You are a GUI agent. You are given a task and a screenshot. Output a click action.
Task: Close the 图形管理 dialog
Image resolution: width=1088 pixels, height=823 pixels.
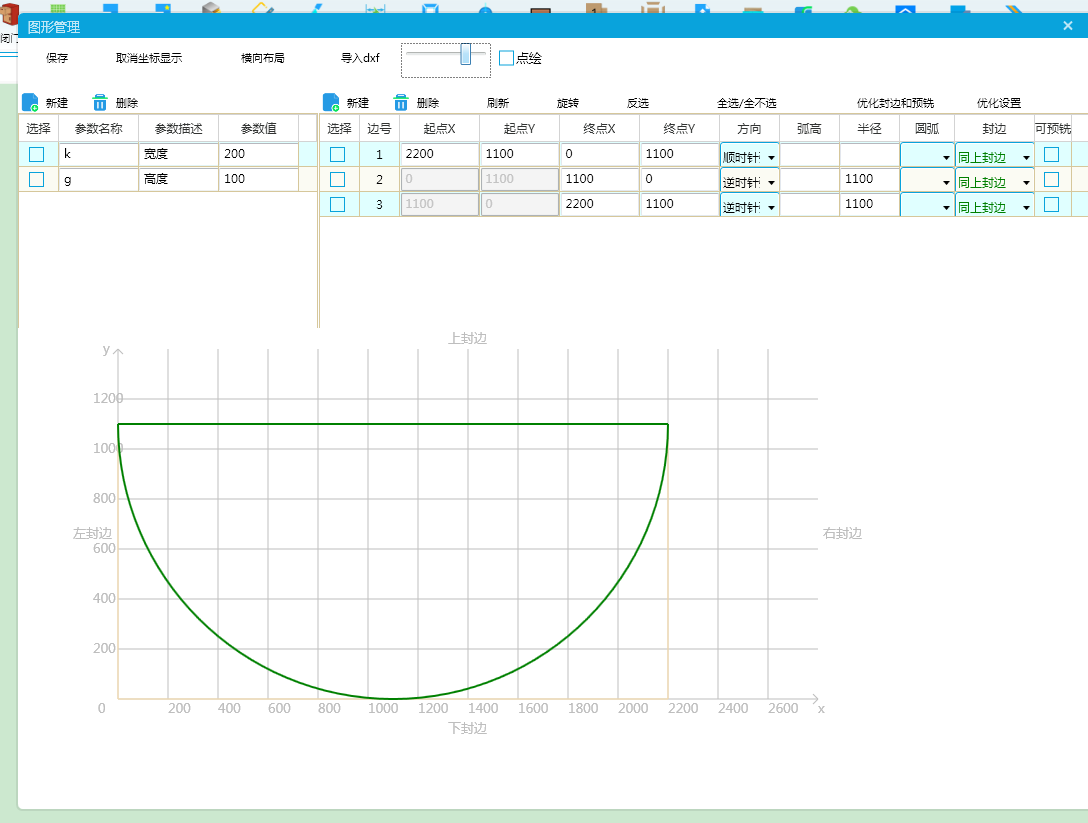coord(1067,26)
